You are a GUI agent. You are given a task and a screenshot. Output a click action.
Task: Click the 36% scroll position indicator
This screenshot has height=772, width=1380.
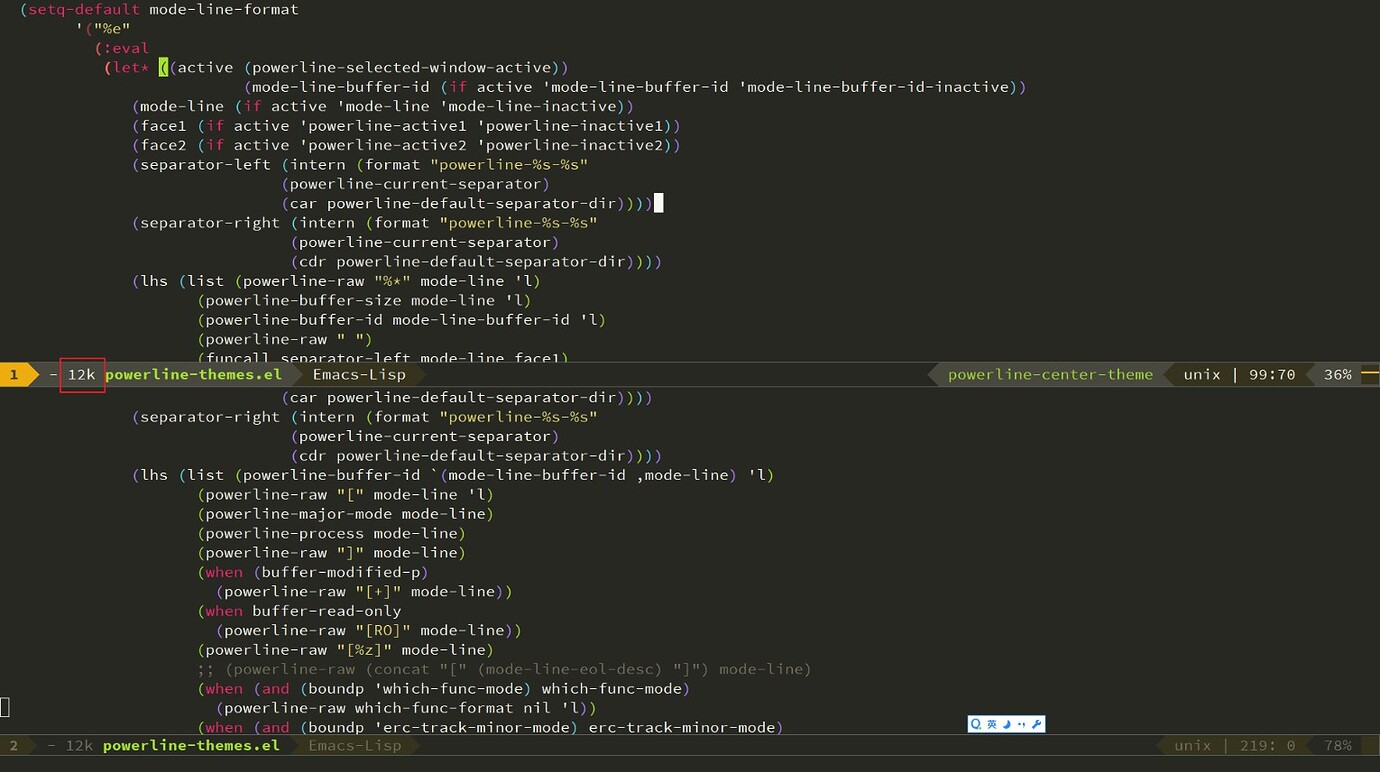pyautogui.click(x=1337, y=374)
